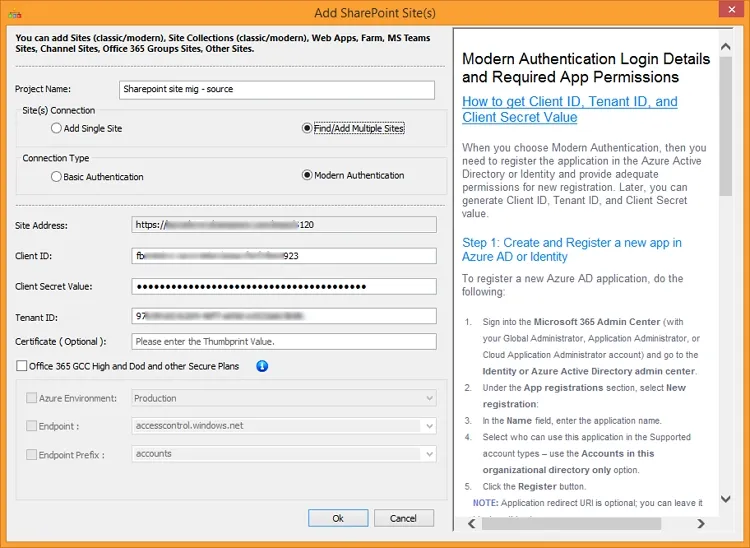Open the Endpoint Prefix accounts dropdown

coord(284,454)
